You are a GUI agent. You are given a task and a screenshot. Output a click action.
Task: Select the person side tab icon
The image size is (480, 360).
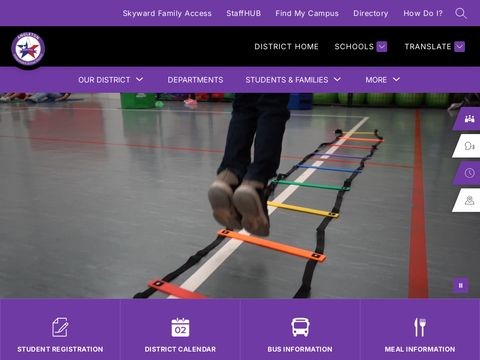click(x=470, y=200)
